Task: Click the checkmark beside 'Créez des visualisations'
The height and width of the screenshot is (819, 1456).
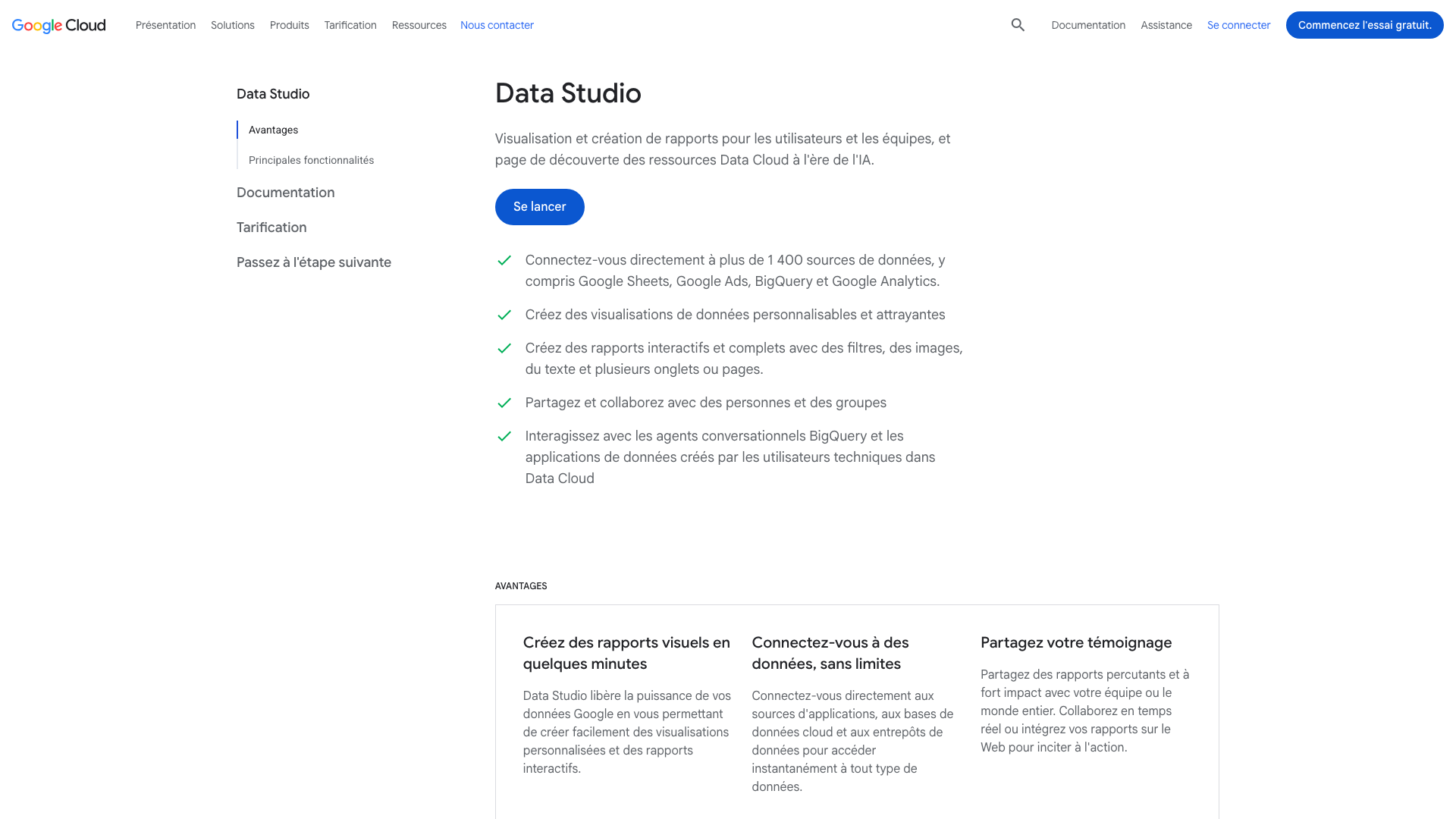Action: 504,315
